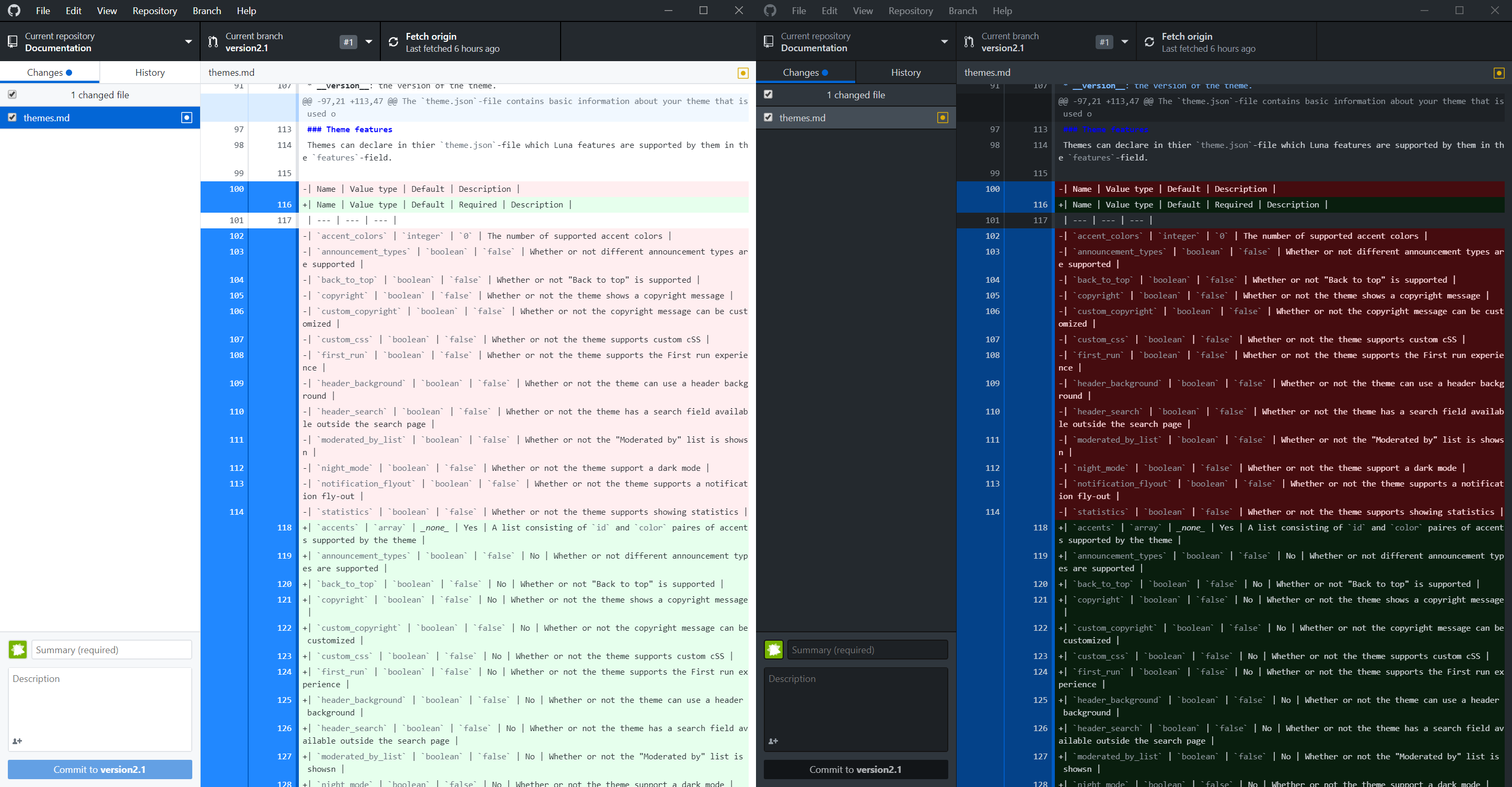Click Description field in dark window
This screenshot has width=1512, height=787.
coord(856,709)
